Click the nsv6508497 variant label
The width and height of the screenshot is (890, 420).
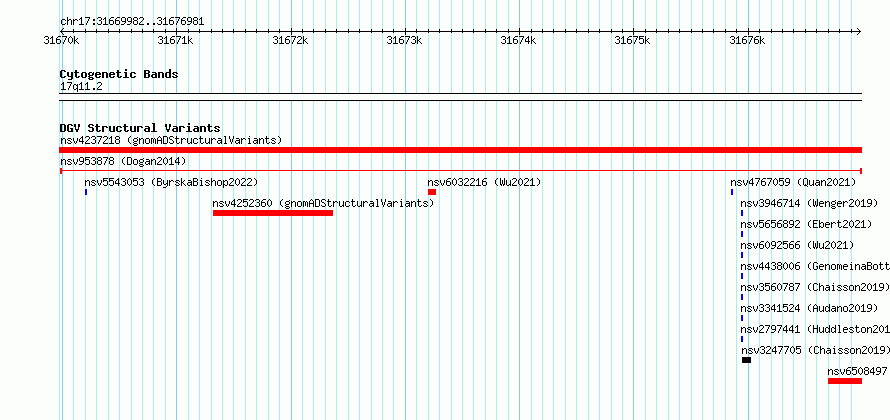pos(857,371)
